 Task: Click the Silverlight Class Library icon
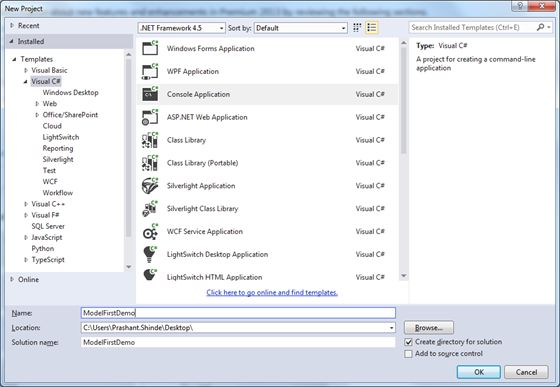coord(150,208)
